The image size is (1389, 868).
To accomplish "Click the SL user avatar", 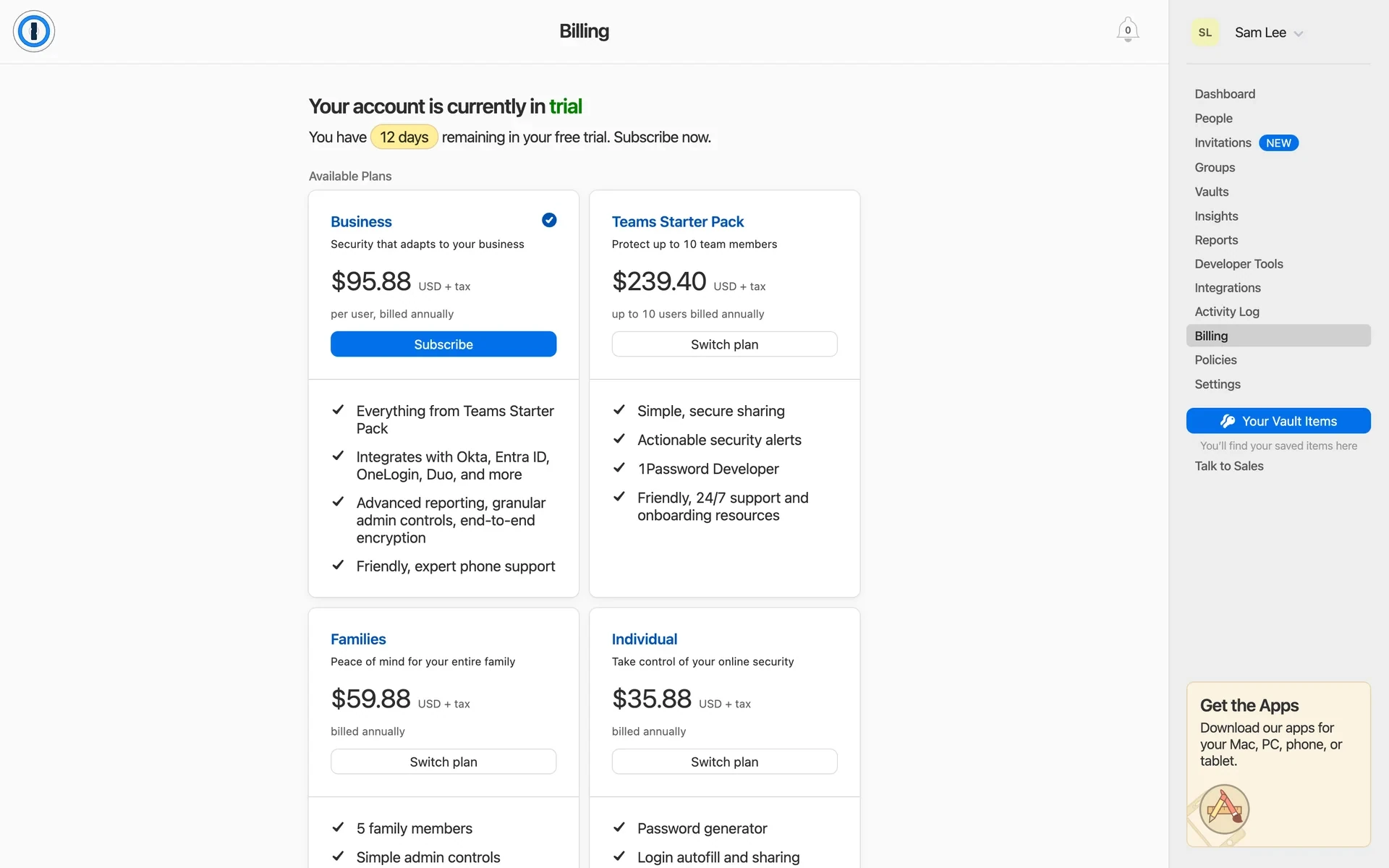I will 1205,33.
